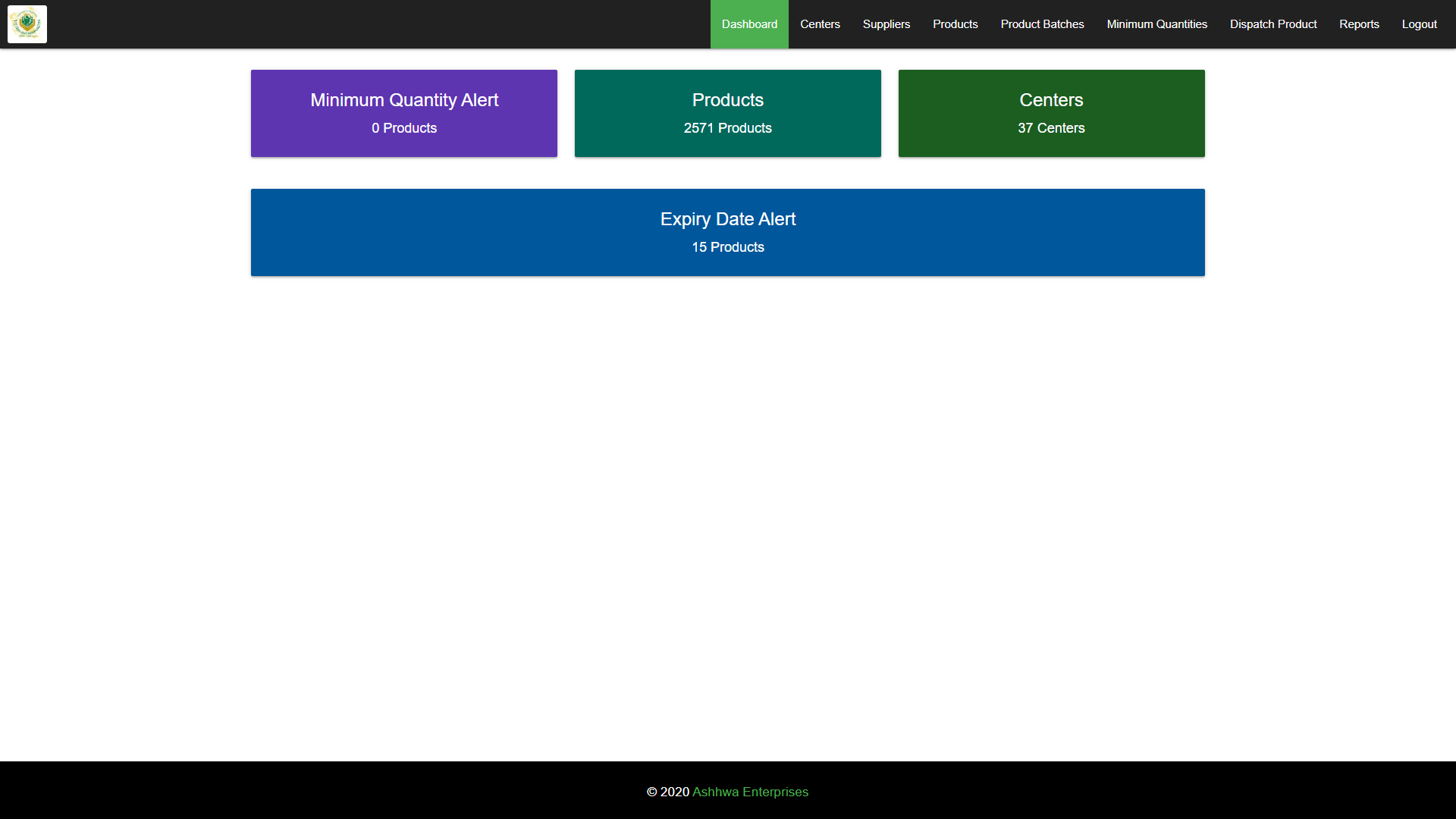
Task: Open the Dashboard nav tab
Action: [x=749, y=24]
